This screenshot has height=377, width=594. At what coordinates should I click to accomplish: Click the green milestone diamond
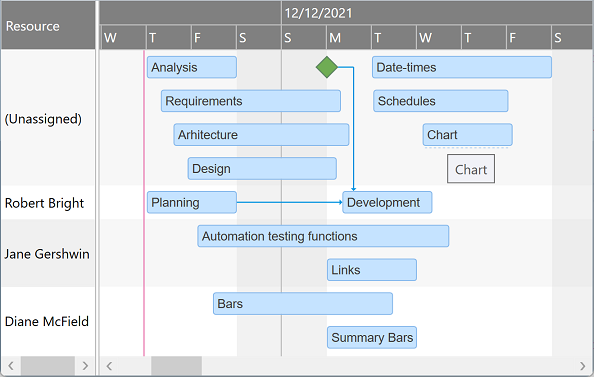point(327,67)
